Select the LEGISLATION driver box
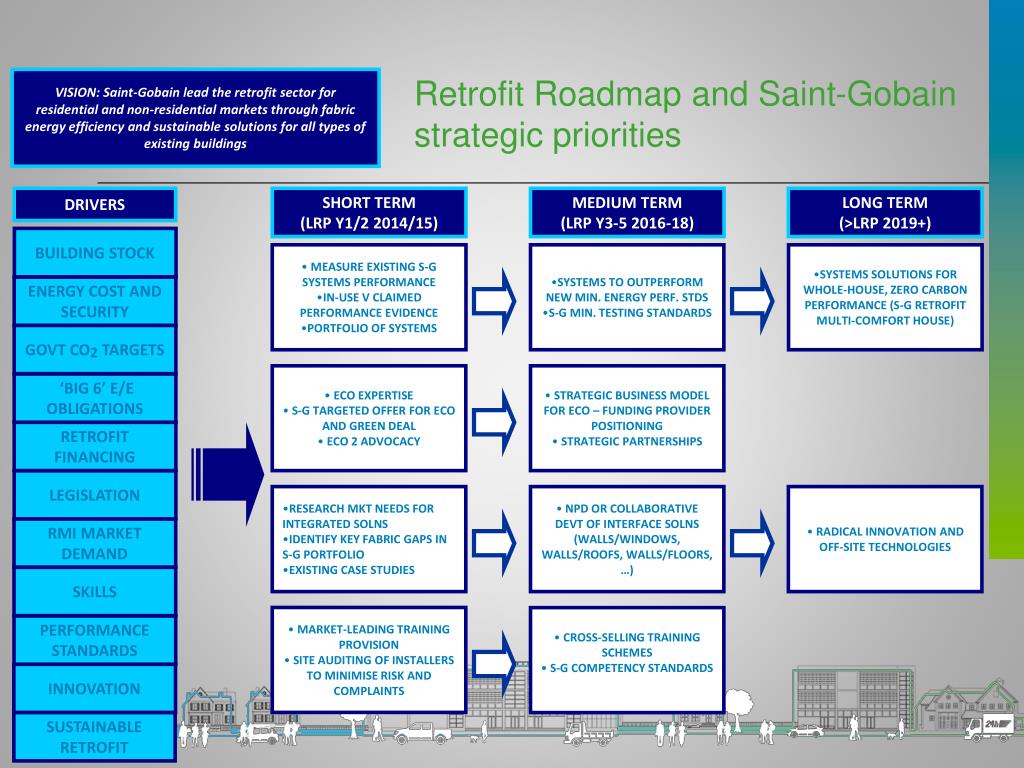Image resolution: width=1024 pixels, height=768 pixels. point(95,495)
